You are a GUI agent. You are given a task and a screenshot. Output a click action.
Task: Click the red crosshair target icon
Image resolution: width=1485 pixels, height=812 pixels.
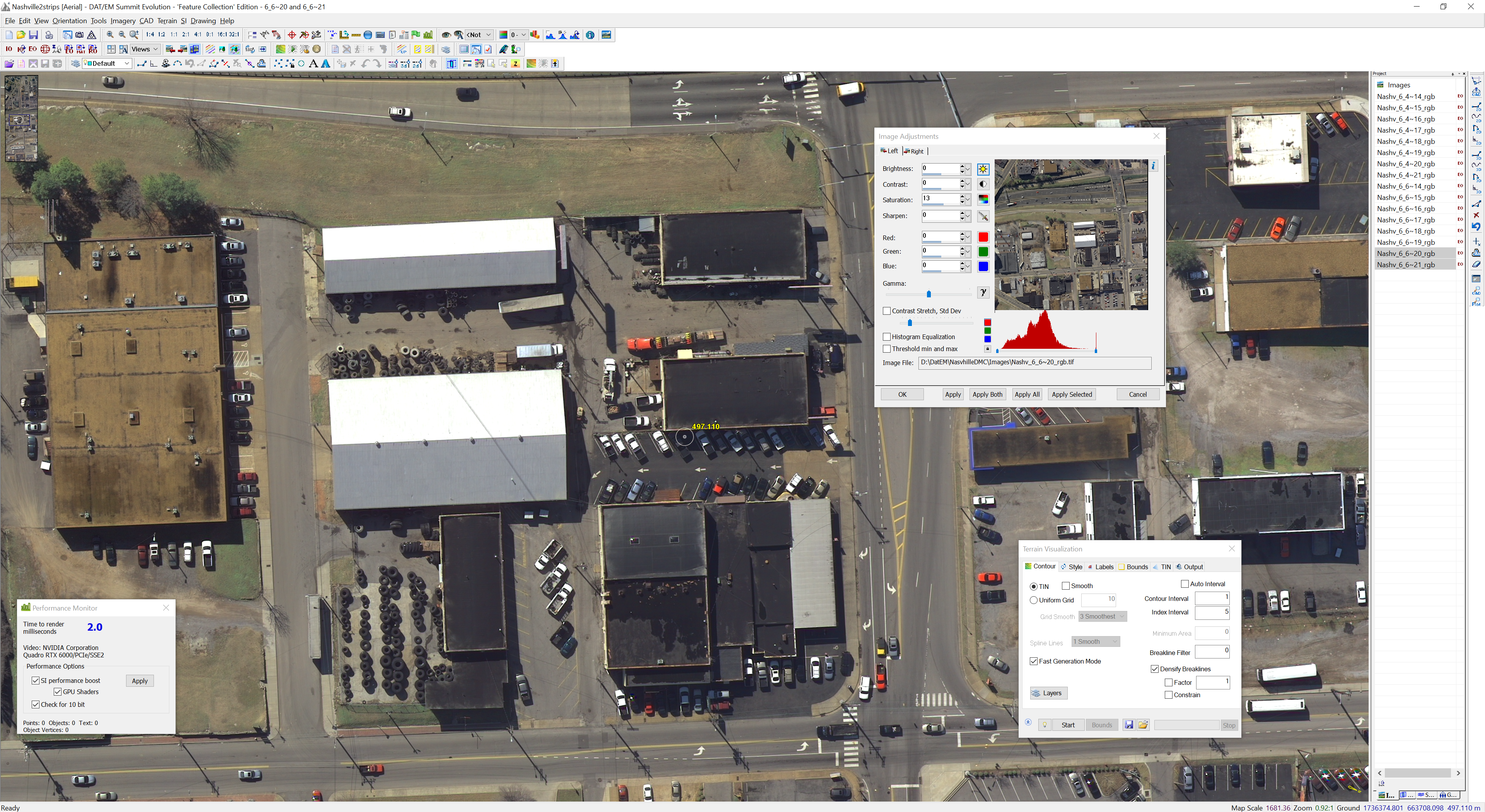[292, 35]
